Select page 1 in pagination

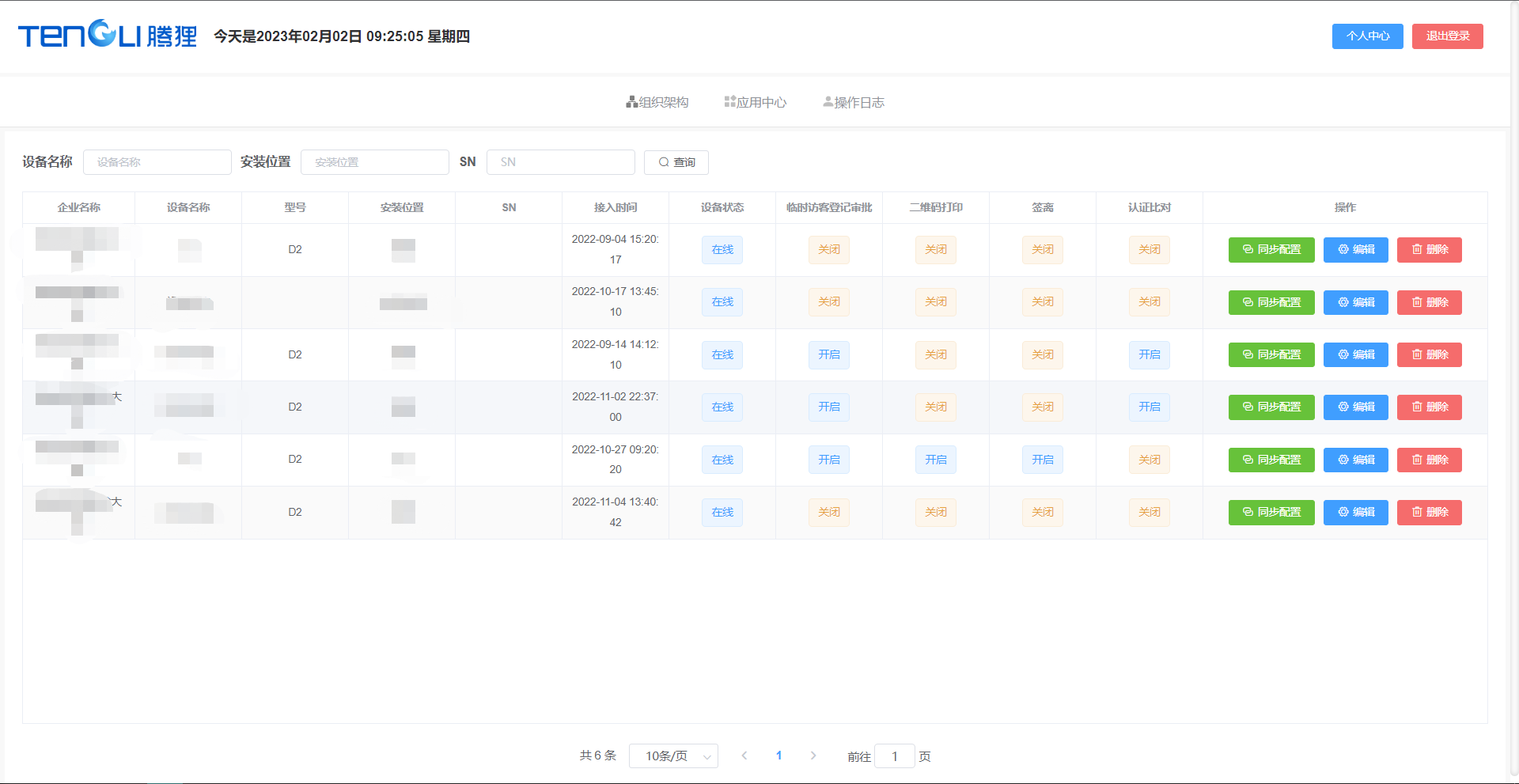click(778, 756)
